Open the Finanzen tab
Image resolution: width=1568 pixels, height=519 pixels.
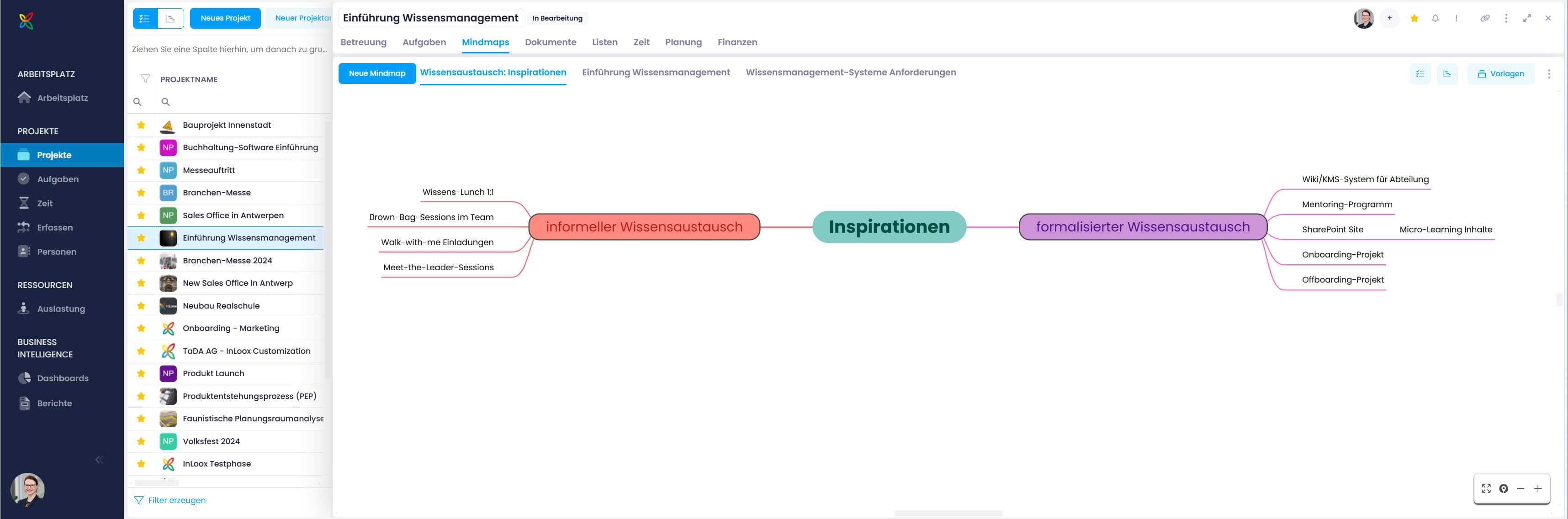[x=737, y=42]
